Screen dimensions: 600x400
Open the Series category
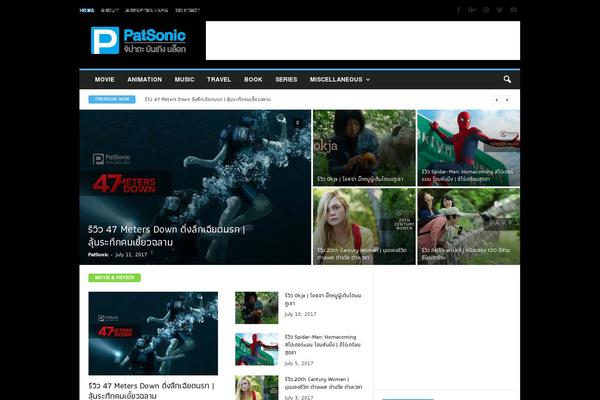(x=286, y=80)
